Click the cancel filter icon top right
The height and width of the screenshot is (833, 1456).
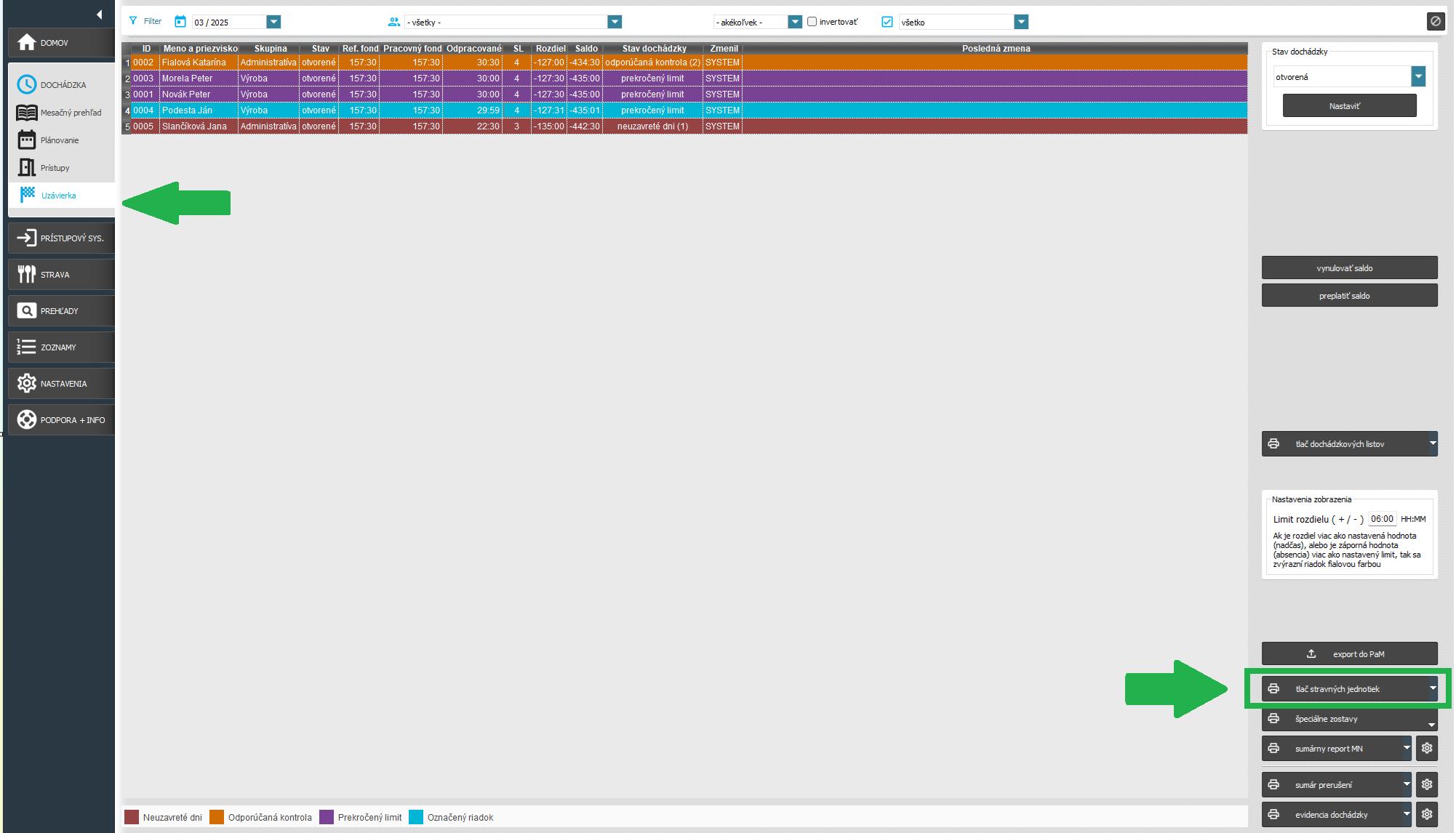click(1435, 21)
